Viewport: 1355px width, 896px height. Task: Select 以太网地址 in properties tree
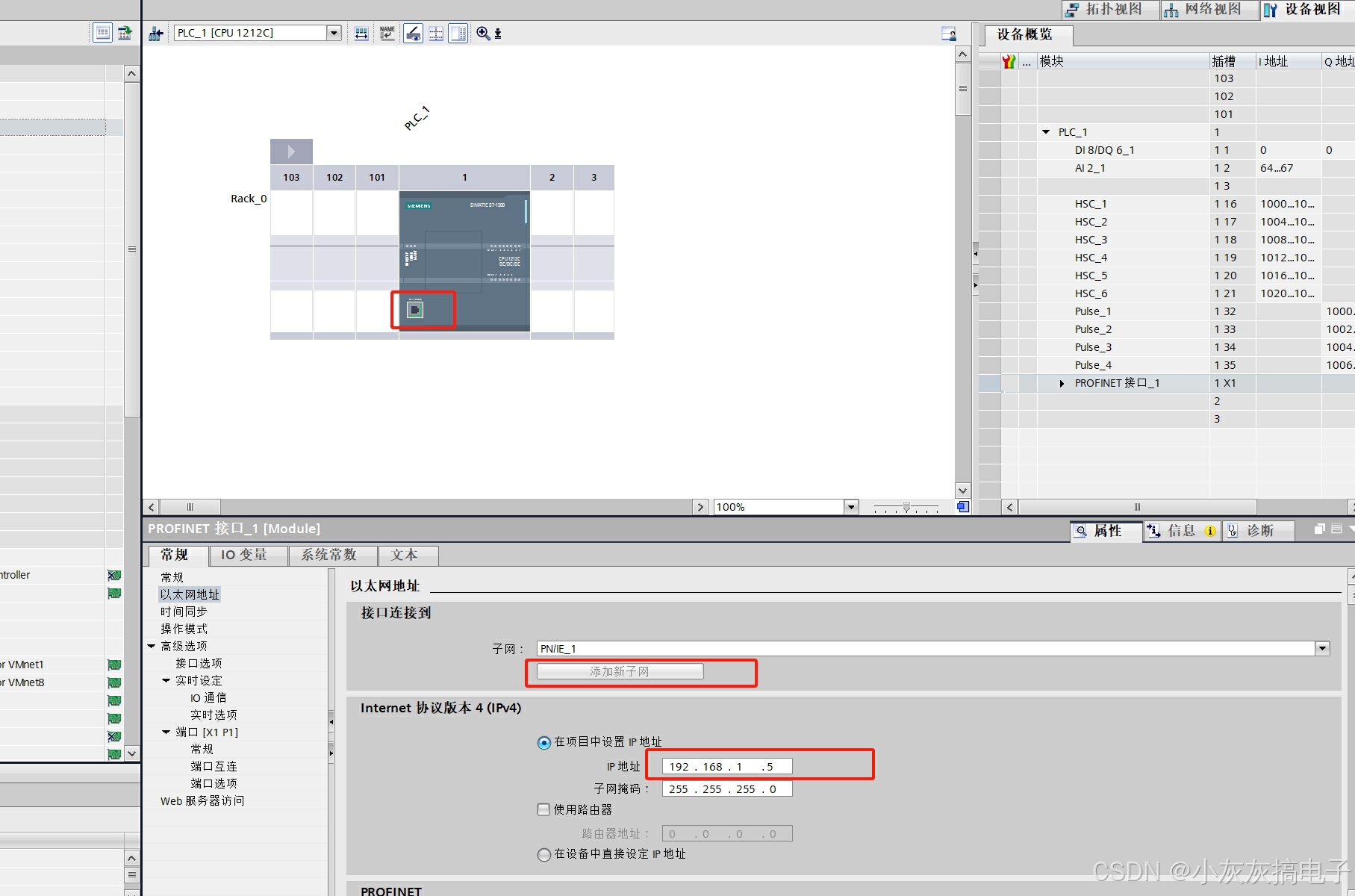pyautogui.click(x=190, y=595)
